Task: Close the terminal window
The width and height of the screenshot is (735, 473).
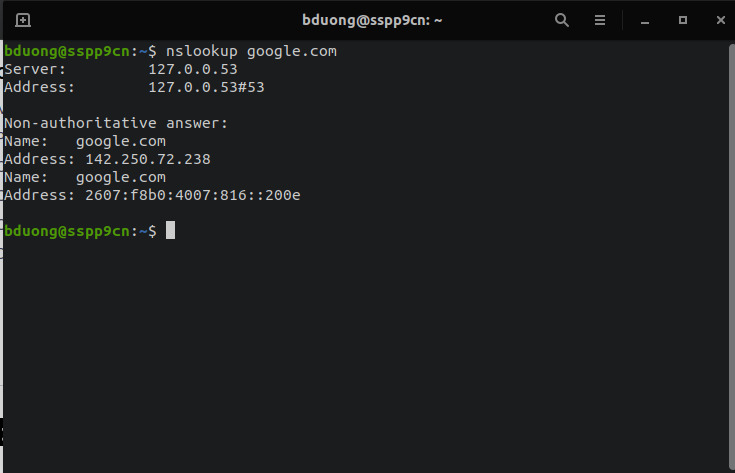Action: click(x=718, y=20)
